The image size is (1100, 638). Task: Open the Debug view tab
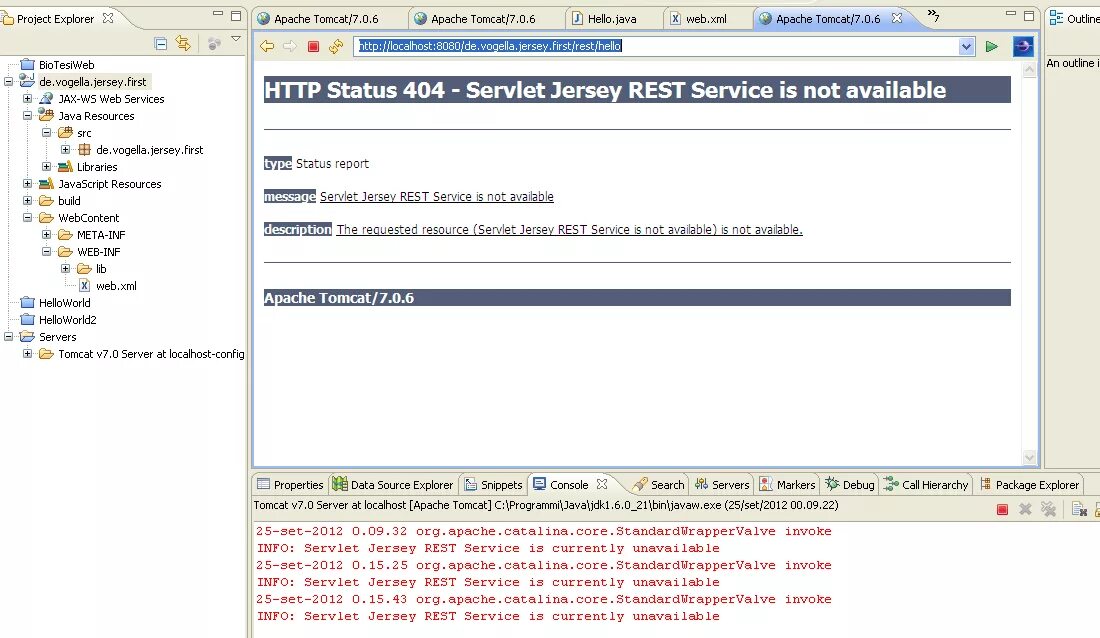tap(850, 484)
